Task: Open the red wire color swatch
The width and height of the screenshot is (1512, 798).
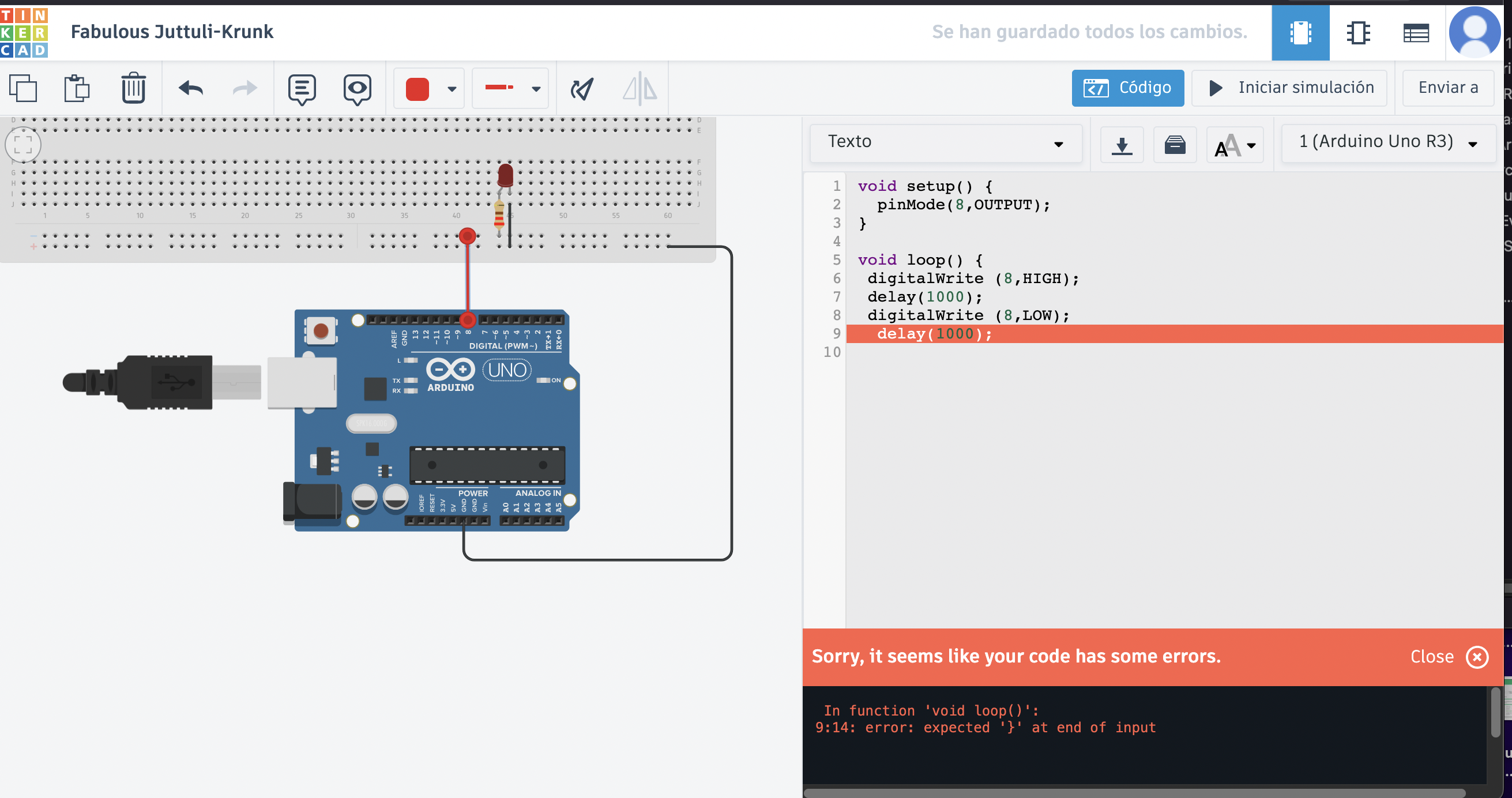Action: (428, 89)
